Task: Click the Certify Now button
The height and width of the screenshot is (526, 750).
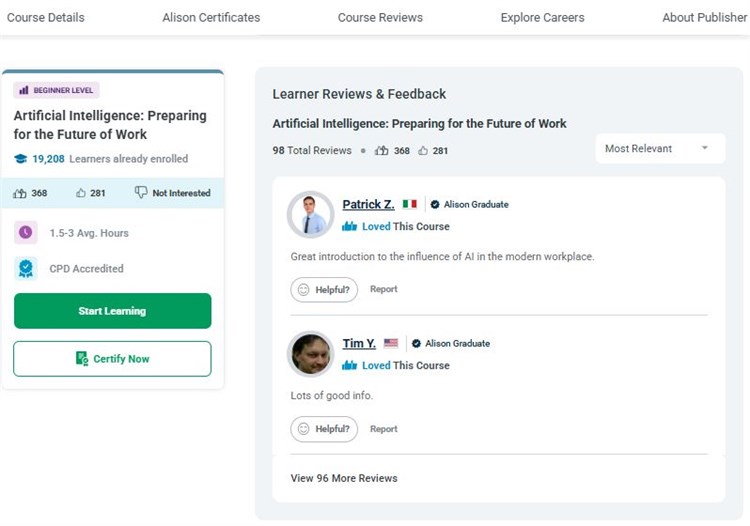Action: pyautogui.click(x=112, y=359)
